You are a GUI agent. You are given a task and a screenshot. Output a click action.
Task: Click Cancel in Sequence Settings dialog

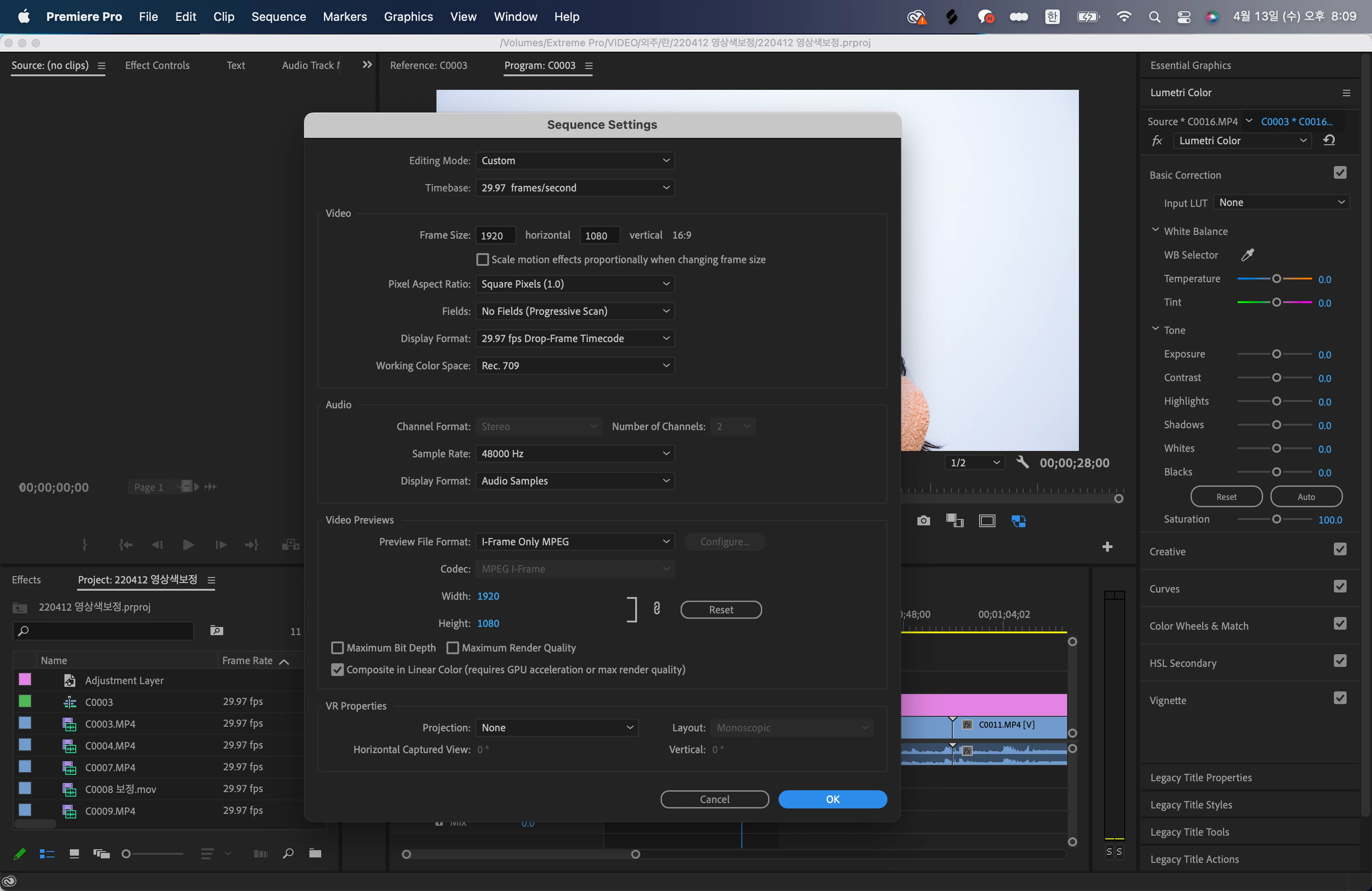714,799
